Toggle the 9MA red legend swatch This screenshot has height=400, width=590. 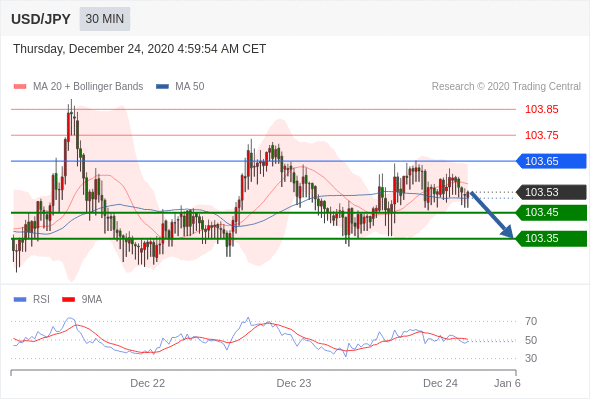(x=68, y=300)
